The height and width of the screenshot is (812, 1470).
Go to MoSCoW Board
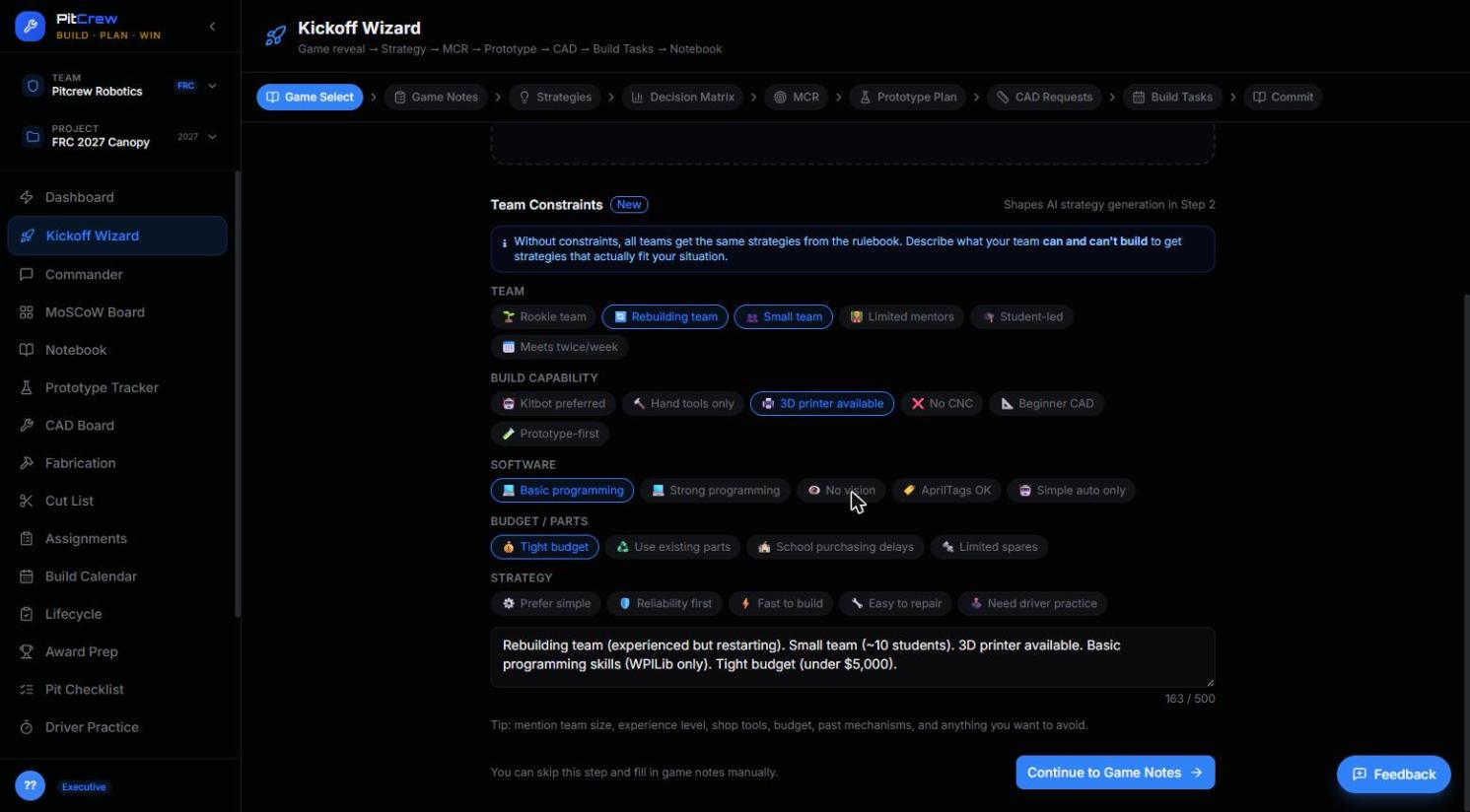coord(117,312)
